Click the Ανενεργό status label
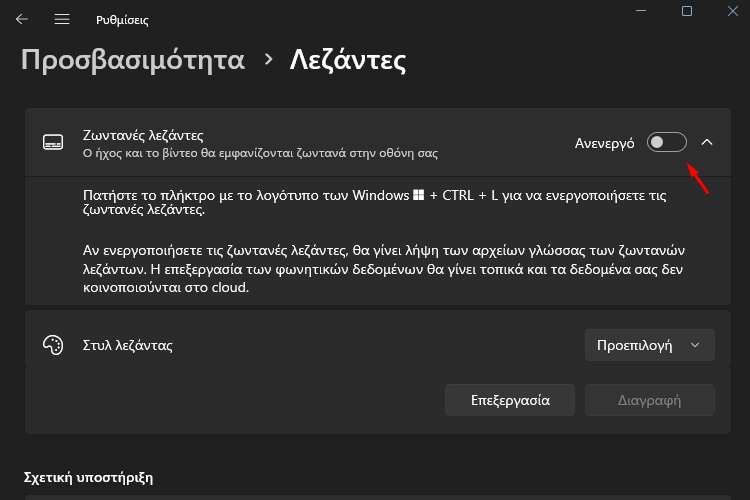This screenshot has height=500, width=750. 604,143
